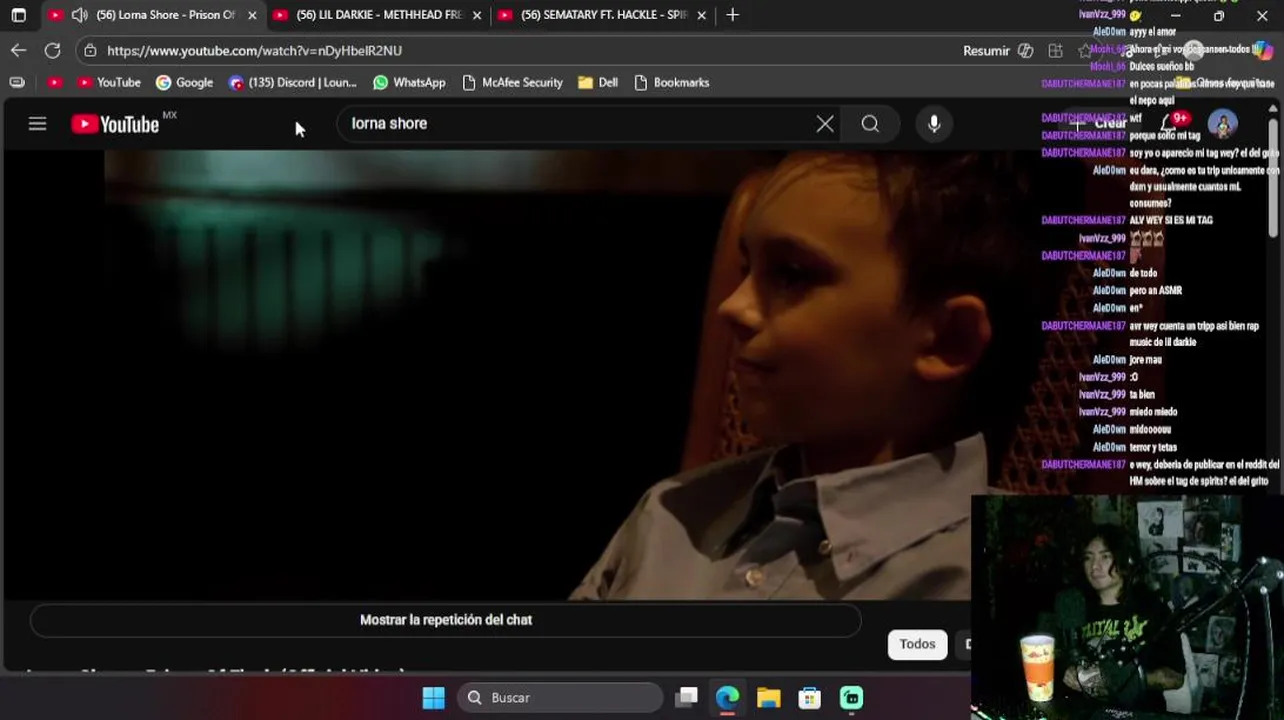Open a new browser tab

(732, 15)
